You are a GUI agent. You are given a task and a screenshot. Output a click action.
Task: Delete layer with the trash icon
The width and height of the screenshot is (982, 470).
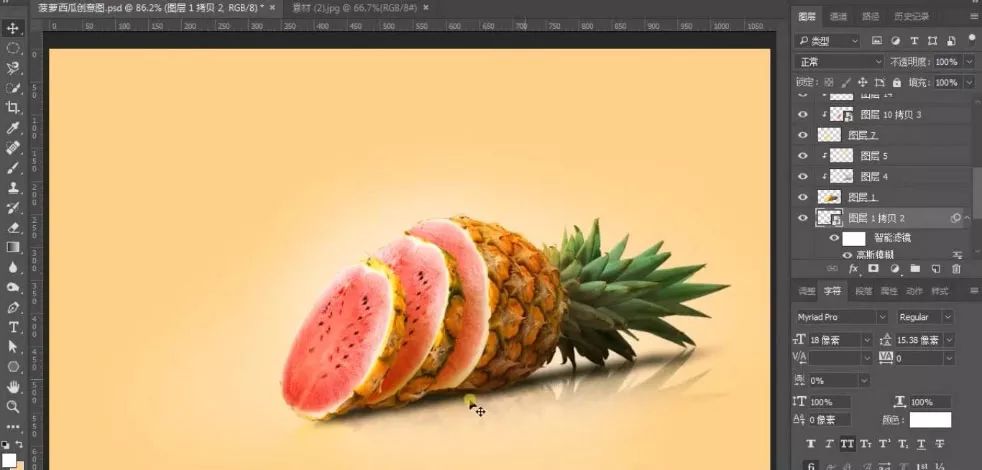956,269
